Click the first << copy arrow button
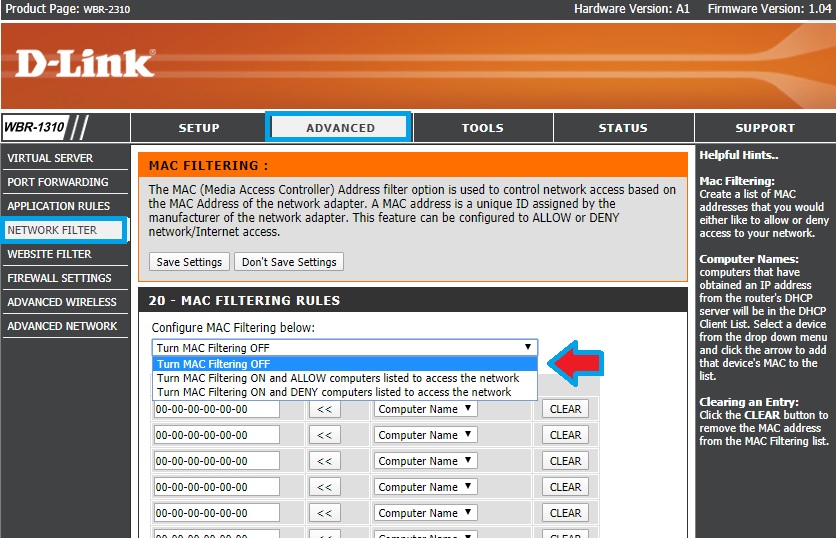This screenshot has width=836, height=538. tap(324, 409)
